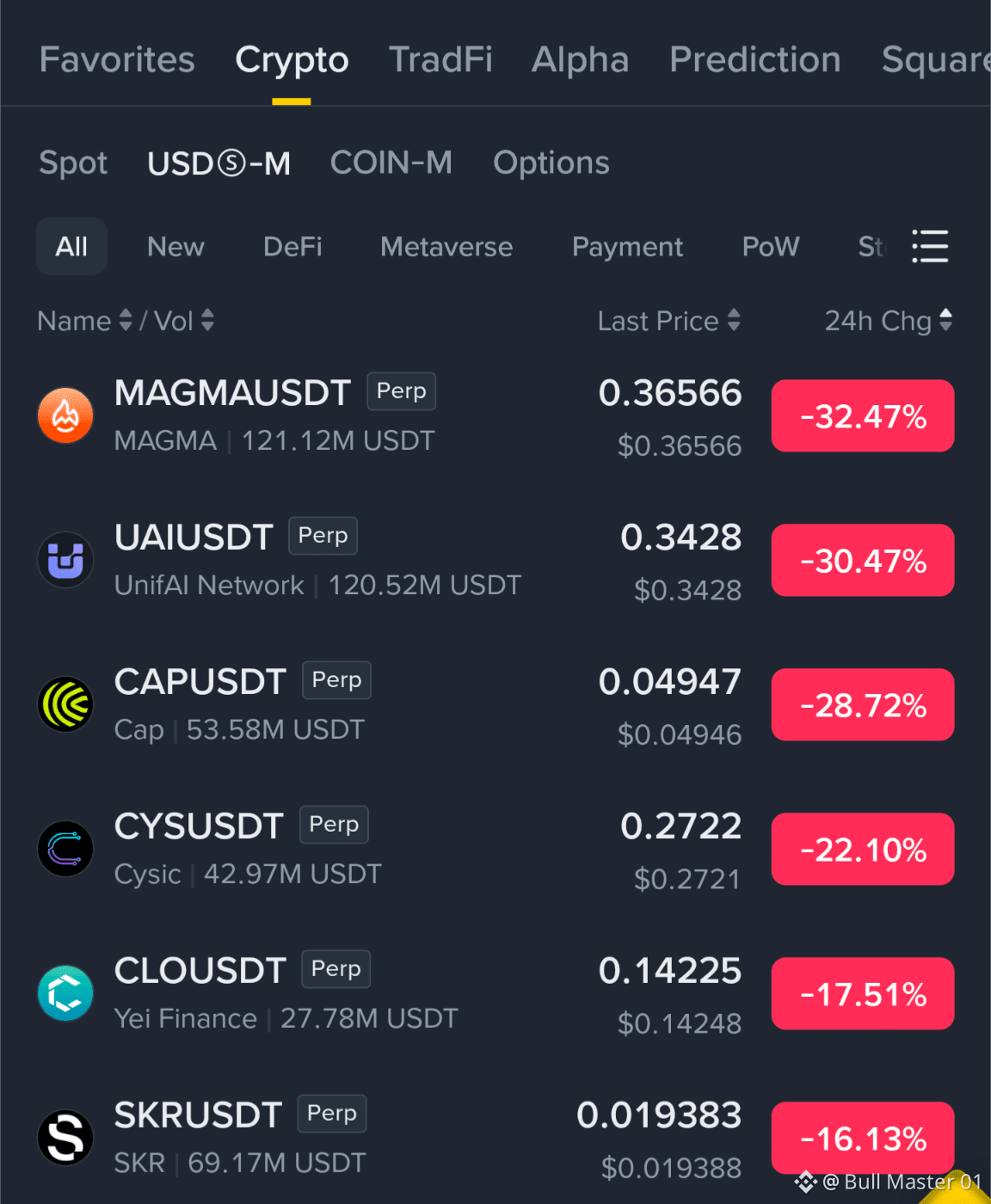Click the CAPUSDT -28.72% change button
The height and width of the screenshot is (1204, 991).
pyautogui.click(x=863, y=704)
